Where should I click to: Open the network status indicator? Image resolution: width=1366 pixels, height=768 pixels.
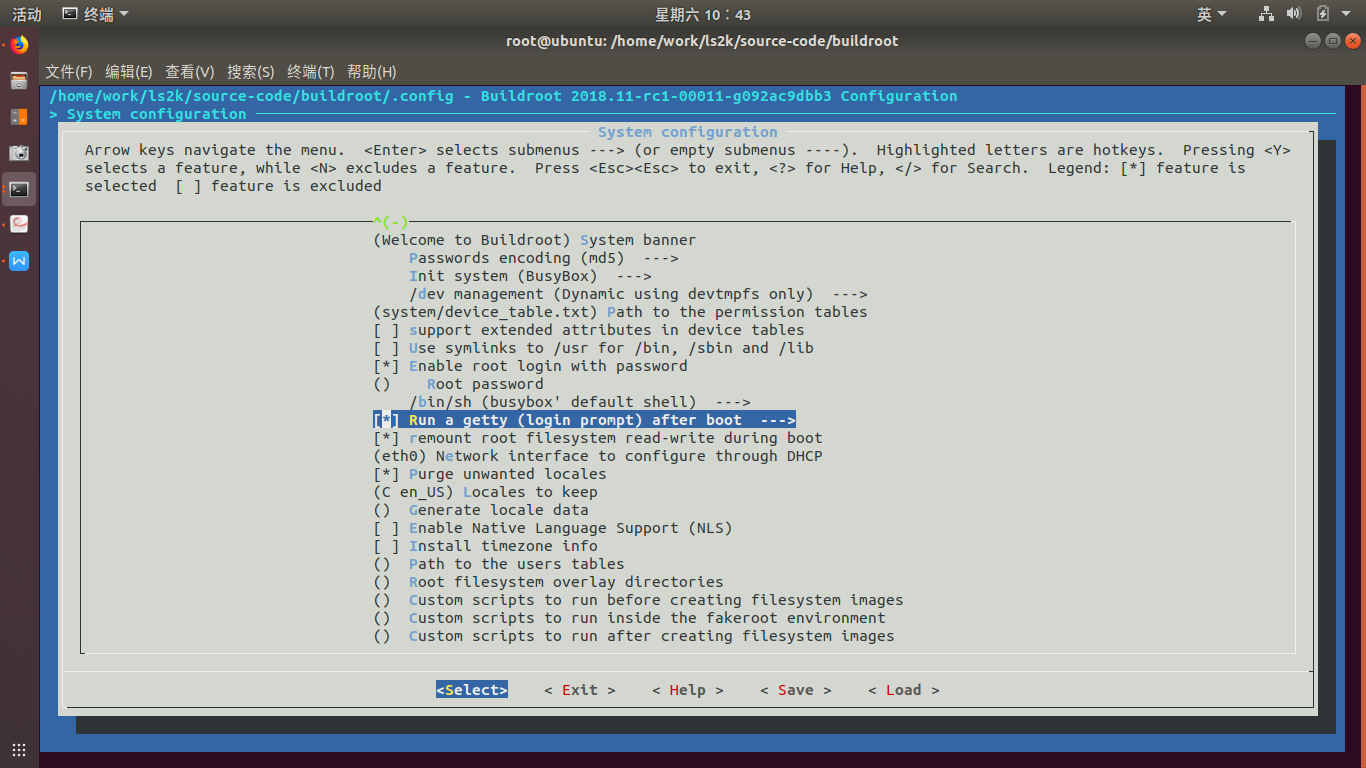(1267, 14)
